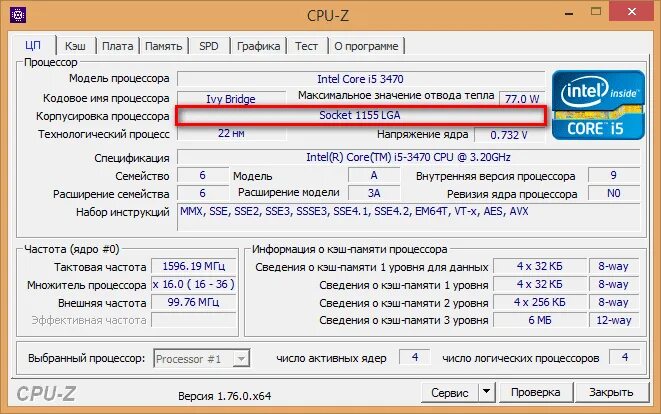The image size is (661, 414).
Task: Open the Плата tab
Action: (x=118, y=46)
